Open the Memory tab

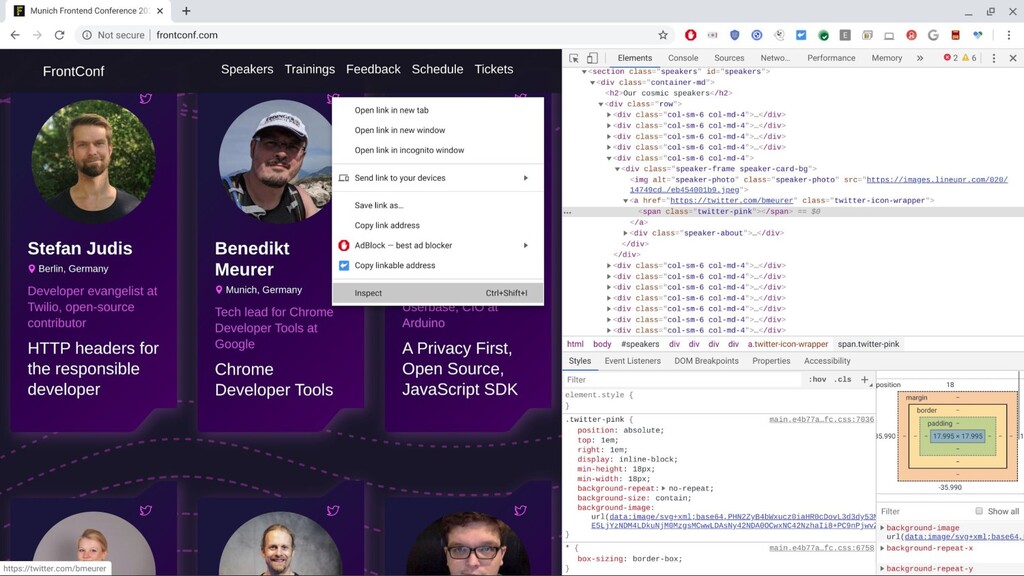point(886,58)
